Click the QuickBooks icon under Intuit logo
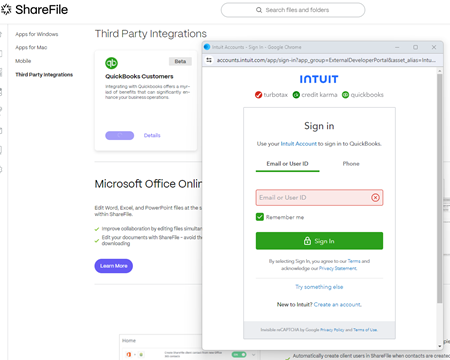450x360 pixels. [x=345, y=95]
